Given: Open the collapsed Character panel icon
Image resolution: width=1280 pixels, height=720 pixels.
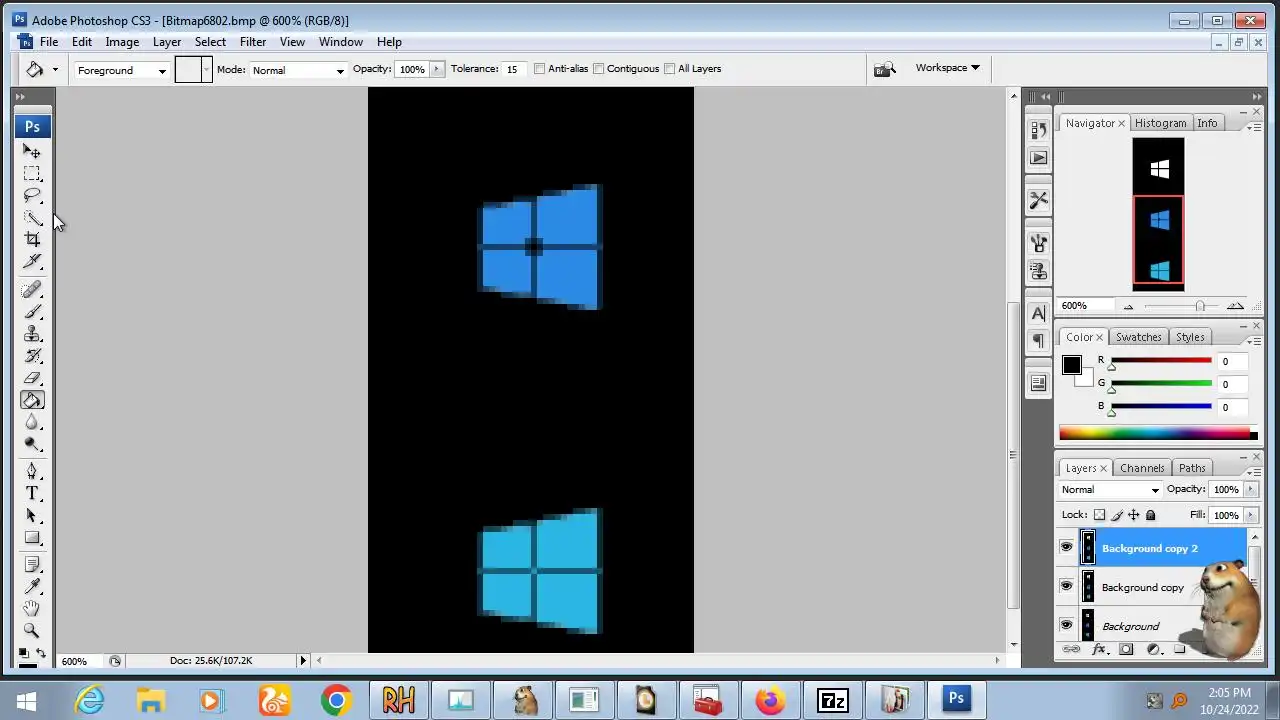Looking at the screenshot, I should 1038,313.
